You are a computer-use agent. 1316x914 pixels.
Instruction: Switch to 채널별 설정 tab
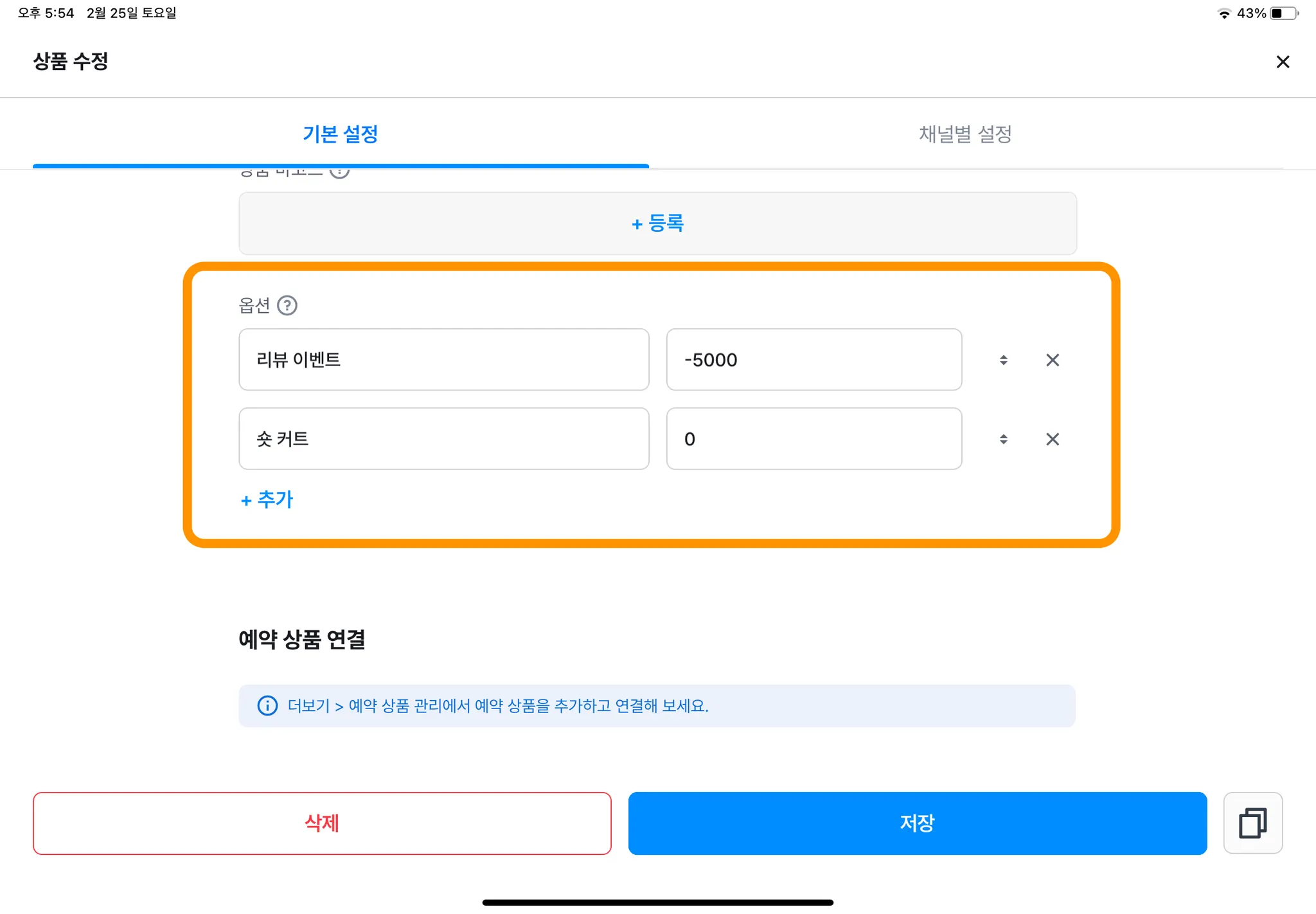pyautogui.click(x=965, y=134)
